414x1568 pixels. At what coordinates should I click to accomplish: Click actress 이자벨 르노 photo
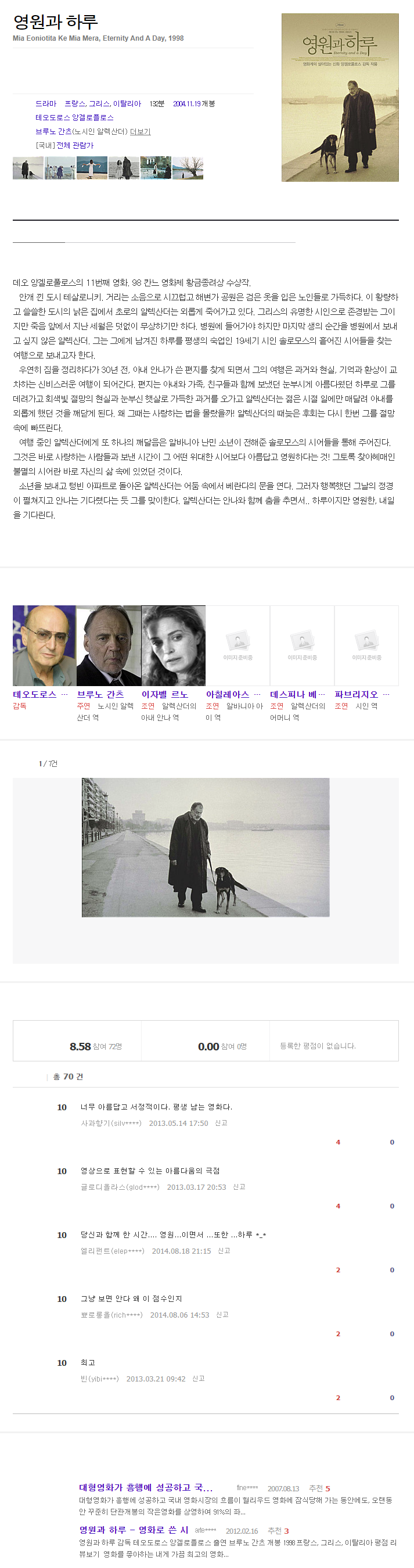[173, 645]
